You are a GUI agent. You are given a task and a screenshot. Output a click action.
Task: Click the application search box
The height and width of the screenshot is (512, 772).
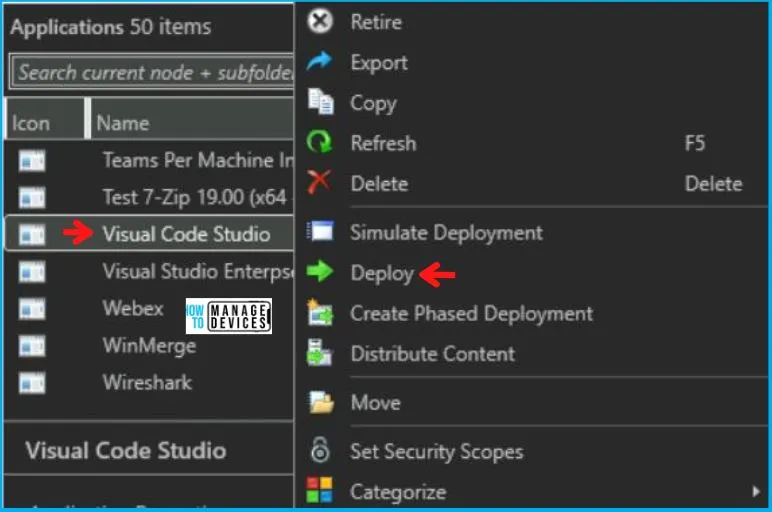tap(151, 72)
